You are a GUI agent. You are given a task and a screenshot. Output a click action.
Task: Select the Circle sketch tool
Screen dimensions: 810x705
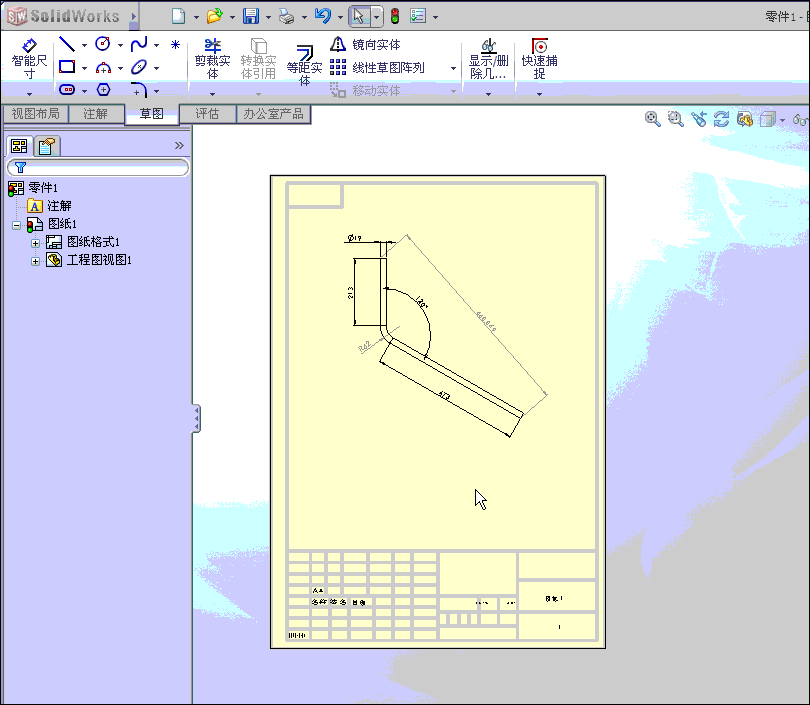coord(103,44)
